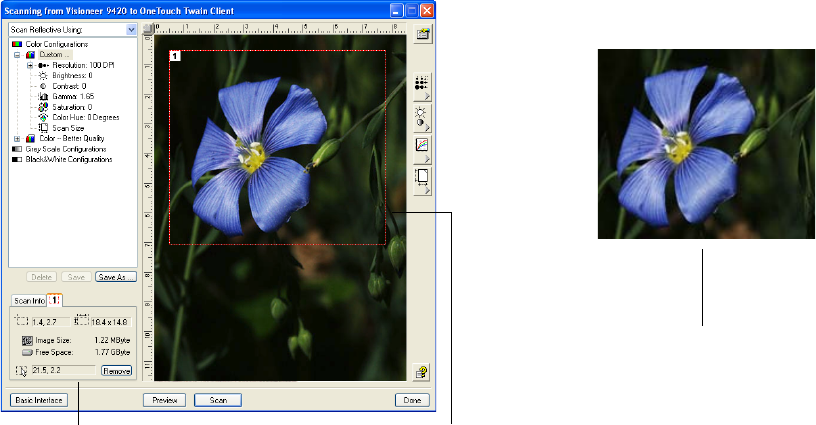The image size is (816, 425).
Task: Click the scan size tool button
Action: pos(422,177)
